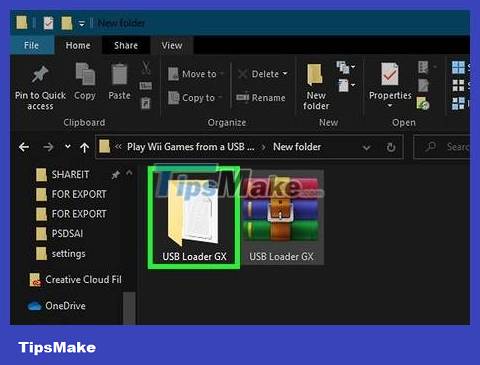Image resolution: width=480 pixels, height=365 pixels.
Task: Switch to the View tab
Action: pos(172,45)
